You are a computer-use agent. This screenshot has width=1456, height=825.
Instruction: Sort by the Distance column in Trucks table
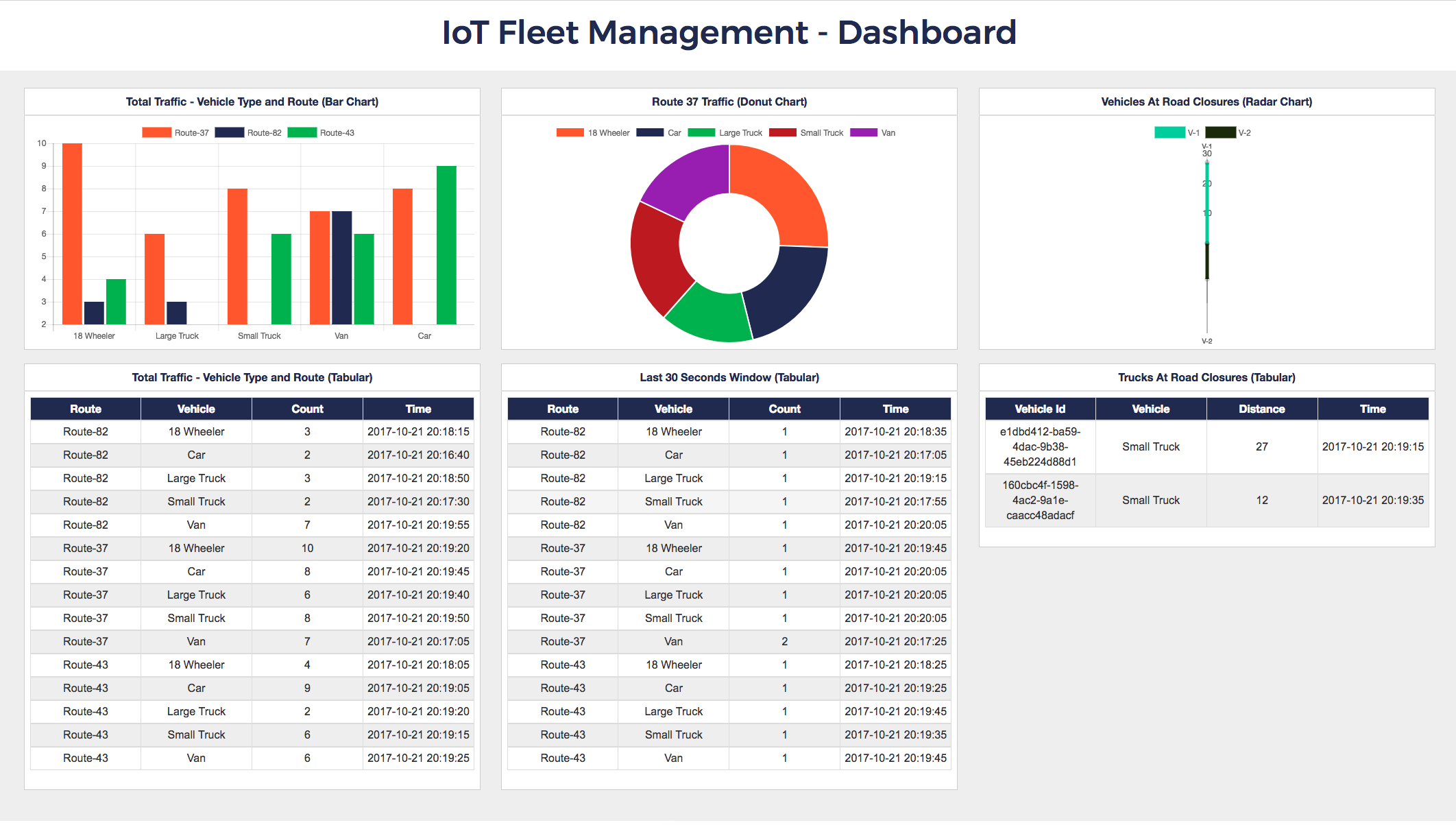point(1262,409)
